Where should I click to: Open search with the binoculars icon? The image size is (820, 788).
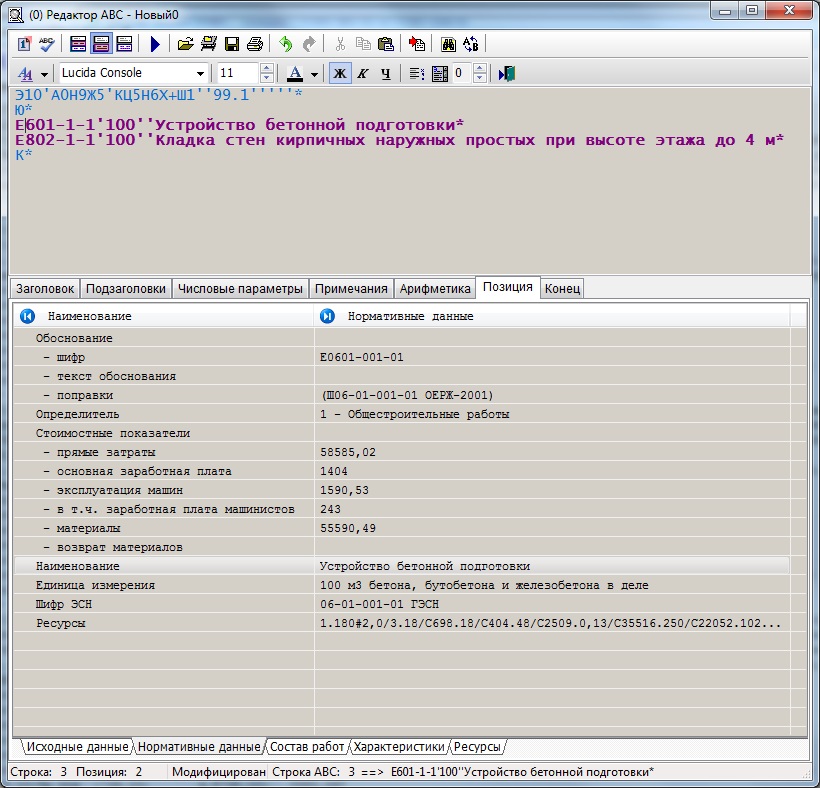click(x=448, y=44)
